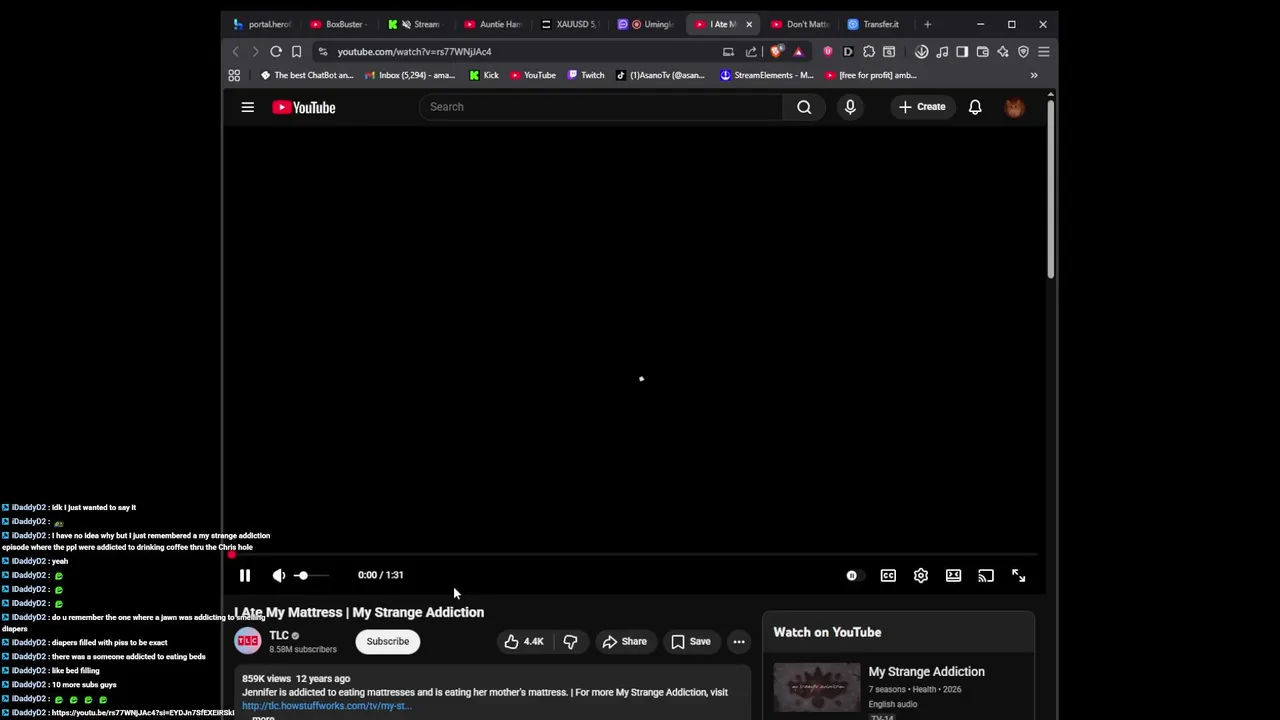Open the Brave Shields lion icon

(776, 51)
